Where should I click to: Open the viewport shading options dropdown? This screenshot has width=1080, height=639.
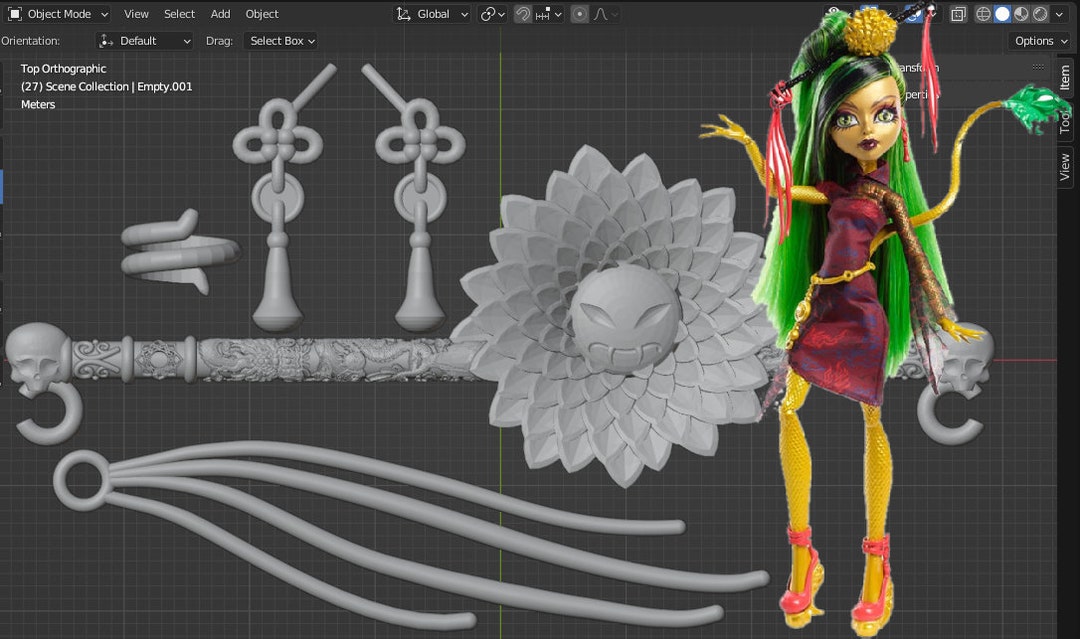tap(1059, 14)
